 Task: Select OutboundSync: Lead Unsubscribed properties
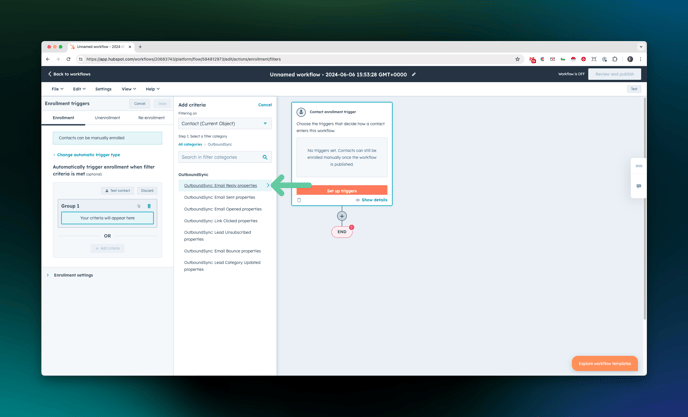(x=218, y=236)
